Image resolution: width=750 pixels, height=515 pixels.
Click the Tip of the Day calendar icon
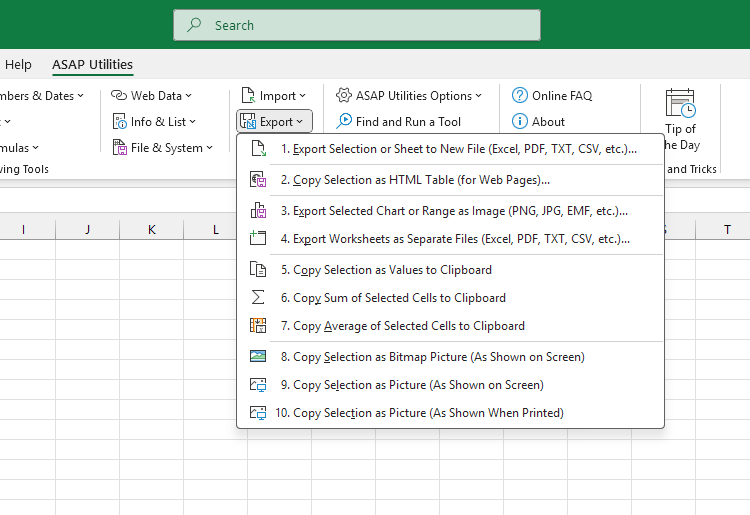coord(680,103)
